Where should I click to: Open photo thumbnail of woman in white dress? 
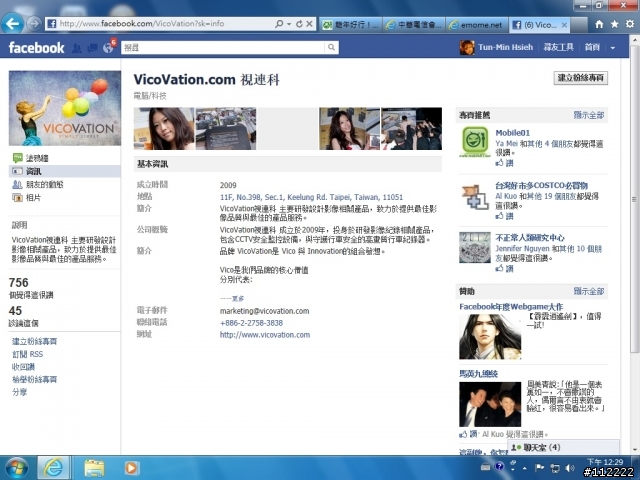[349, 129]
